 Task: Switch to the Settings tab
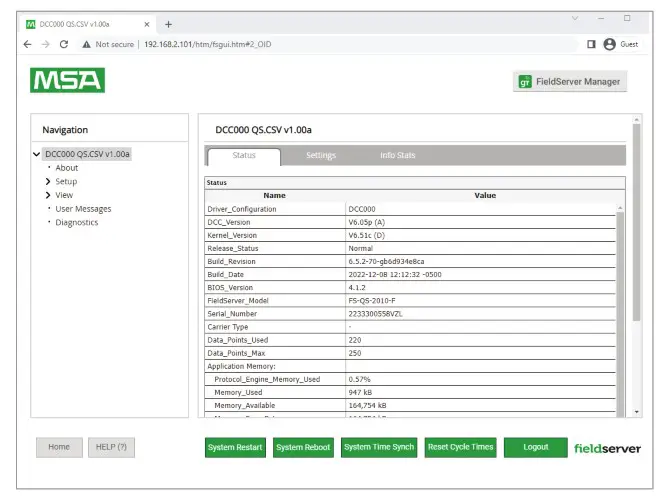pos(320,155)
